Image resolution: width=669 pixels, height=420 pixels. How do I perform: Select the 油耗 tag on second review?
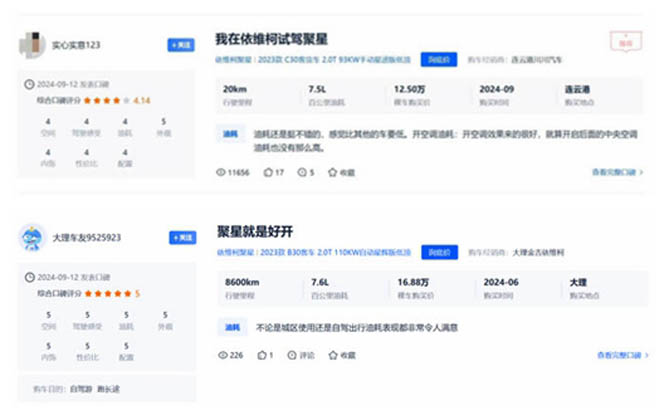tap(231, 326)
